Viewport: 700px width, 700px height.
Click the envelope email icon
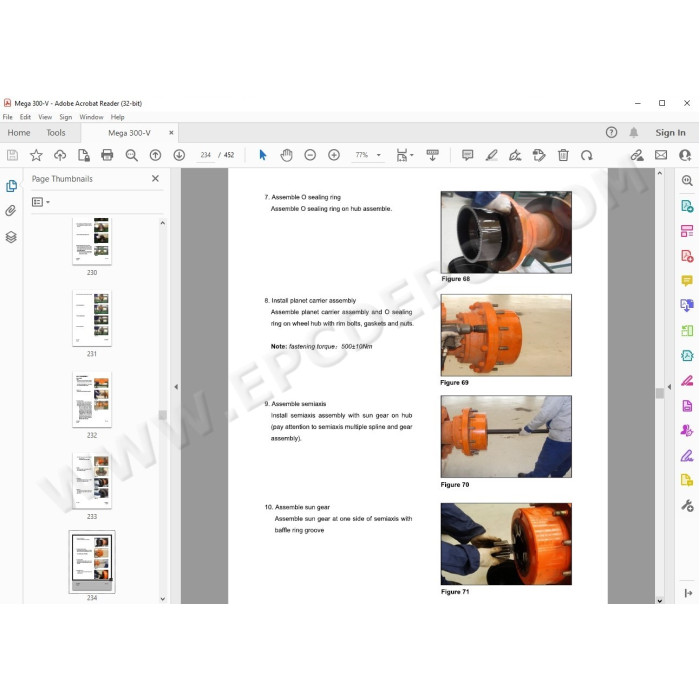(661, 155)
